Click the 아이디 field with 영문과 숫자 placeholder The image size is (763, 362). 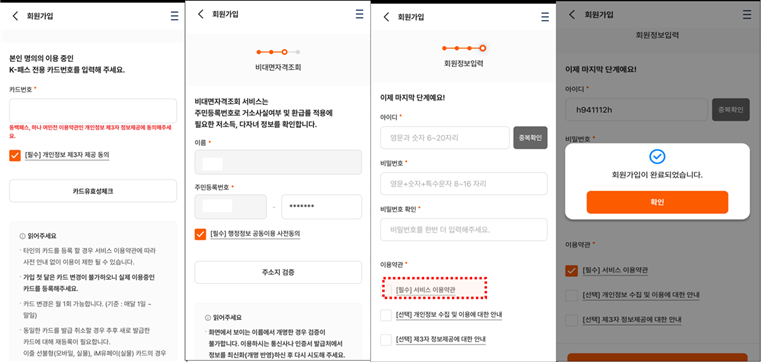pos(445,138)
